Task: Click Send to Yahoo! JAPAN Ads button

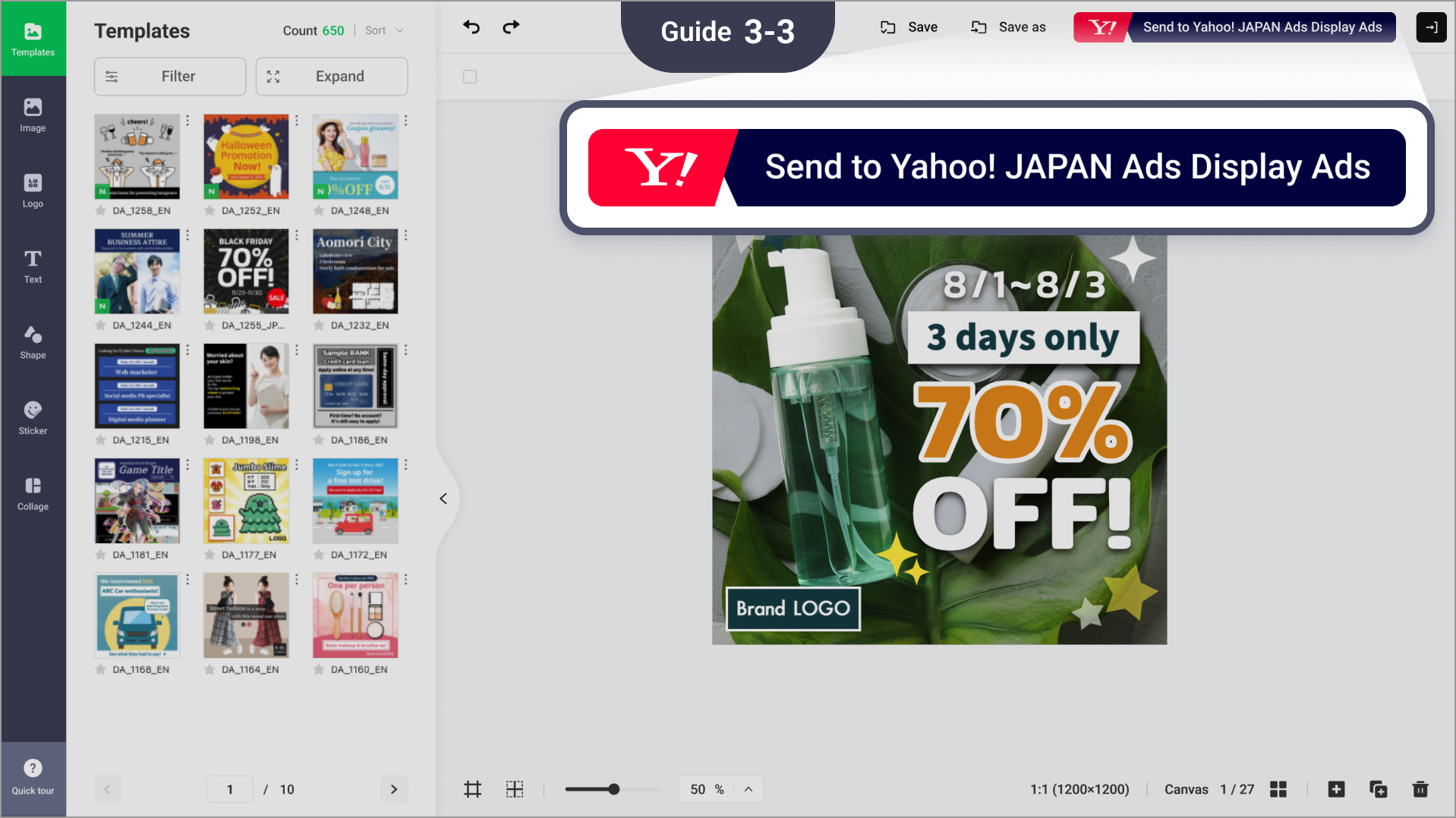Action: pos(1234,27)
